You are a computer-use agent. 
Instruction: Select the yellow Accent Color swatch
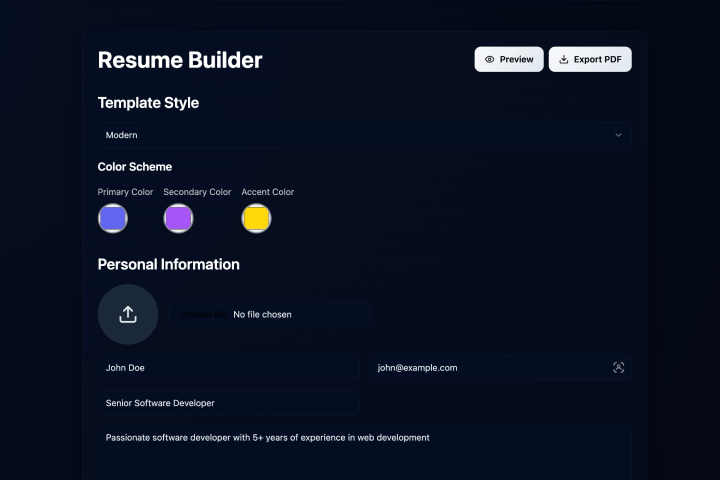(256, 218)
